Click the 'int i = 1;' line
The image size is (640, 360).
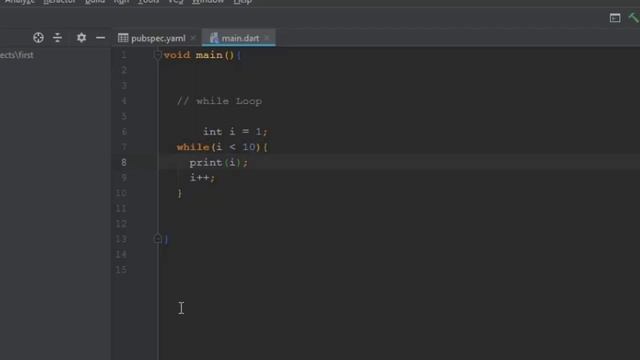235,132
